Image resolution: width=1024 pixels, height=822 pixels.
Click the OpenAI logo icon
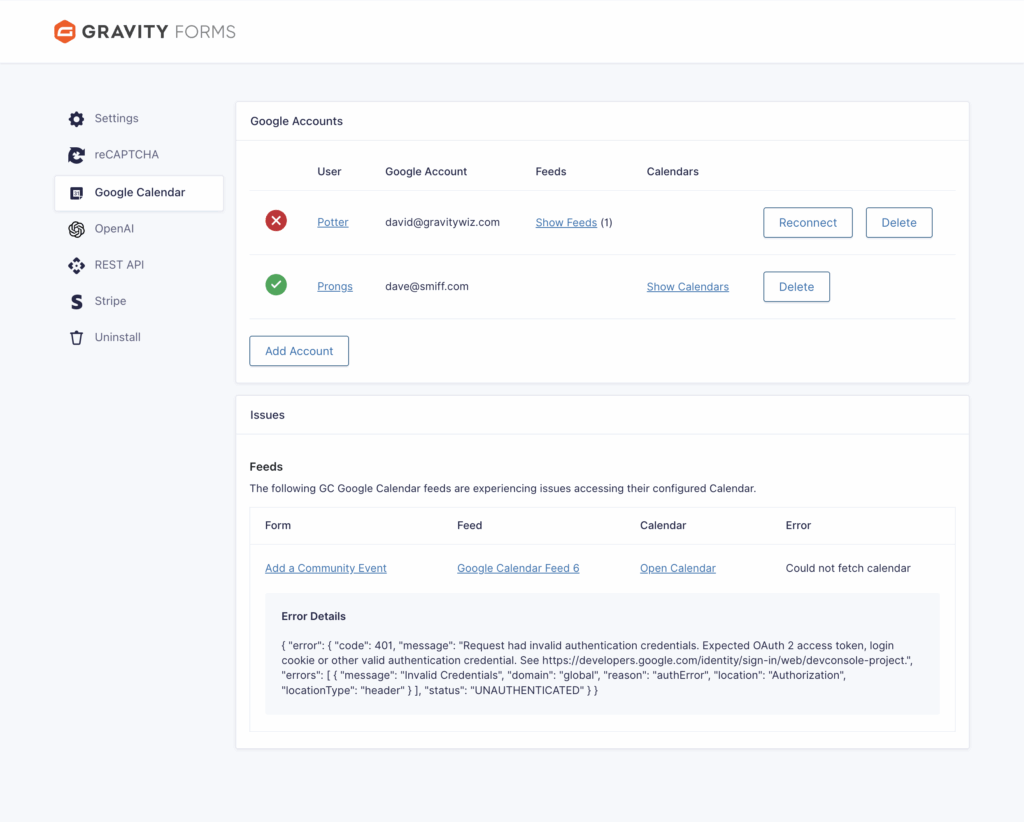coord(76,229)
